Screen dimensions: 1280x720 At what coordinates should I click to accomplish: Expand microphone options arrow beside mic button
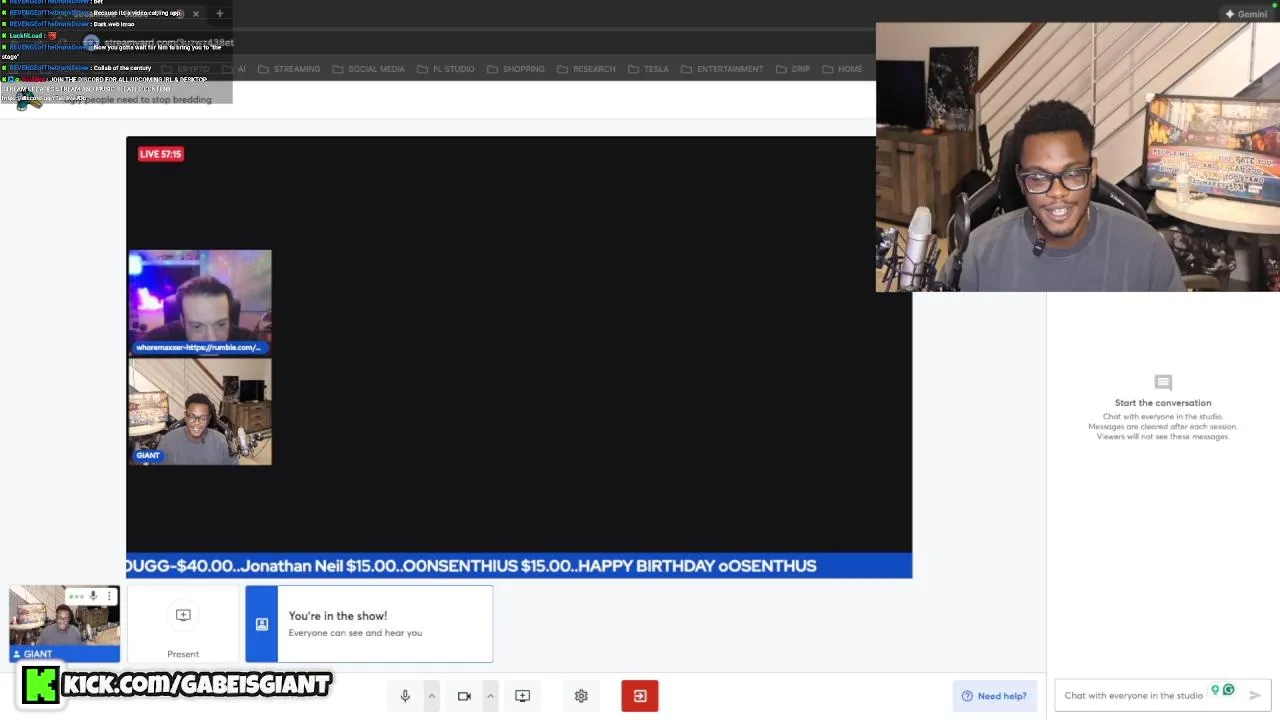(x=432, y=696)
